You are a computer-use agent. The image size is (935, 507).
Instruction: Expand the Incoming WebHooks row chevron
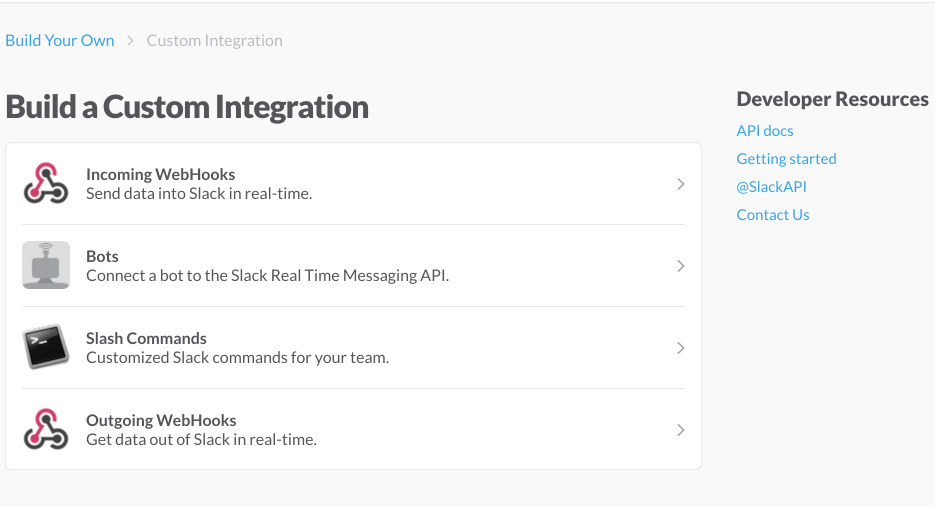click(680, 184)
